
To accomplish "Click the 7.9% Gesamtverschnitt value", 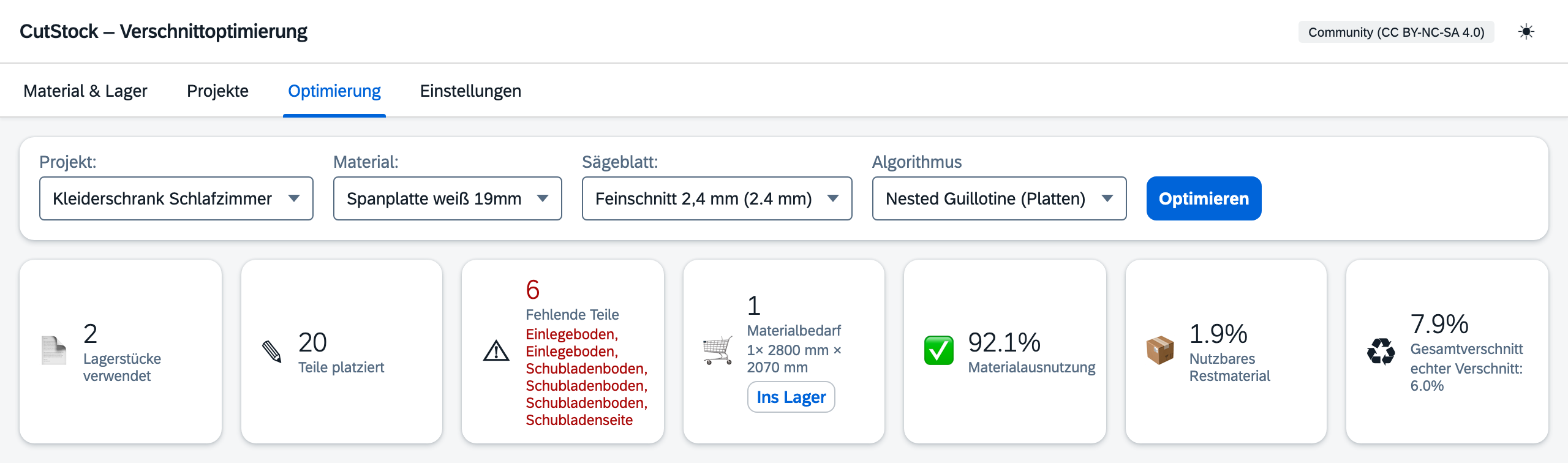I will click(1439, 323).
